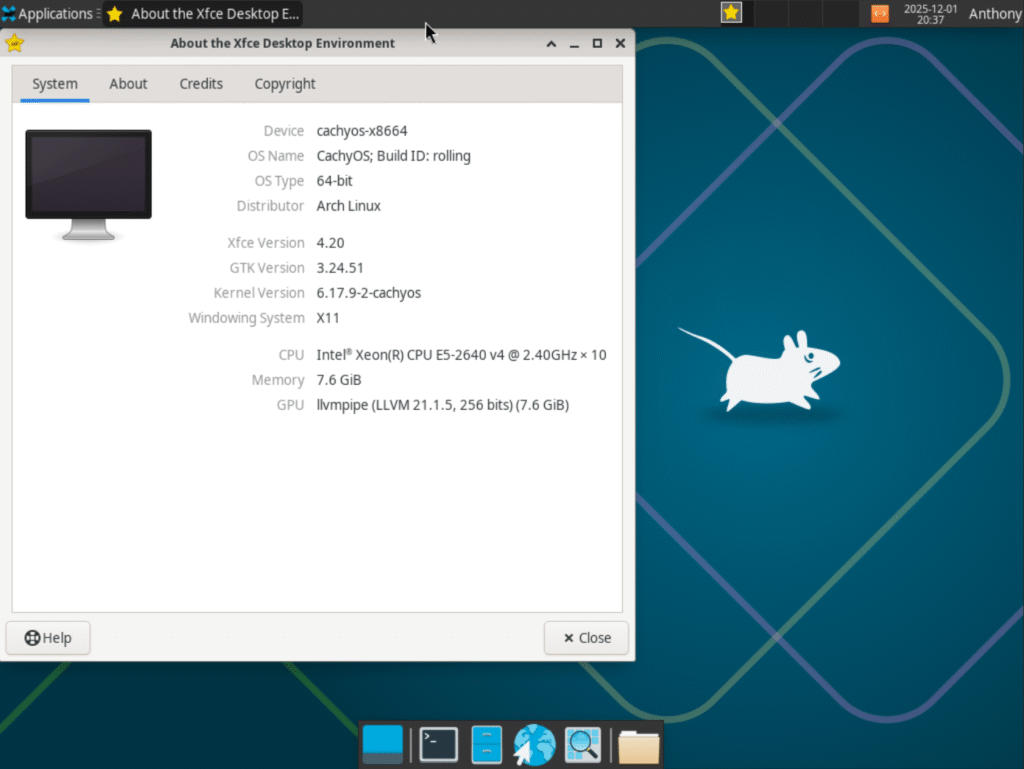The image size is (1024, 769).
Task: Open the Copyright tab
Action: pos(284,84)
